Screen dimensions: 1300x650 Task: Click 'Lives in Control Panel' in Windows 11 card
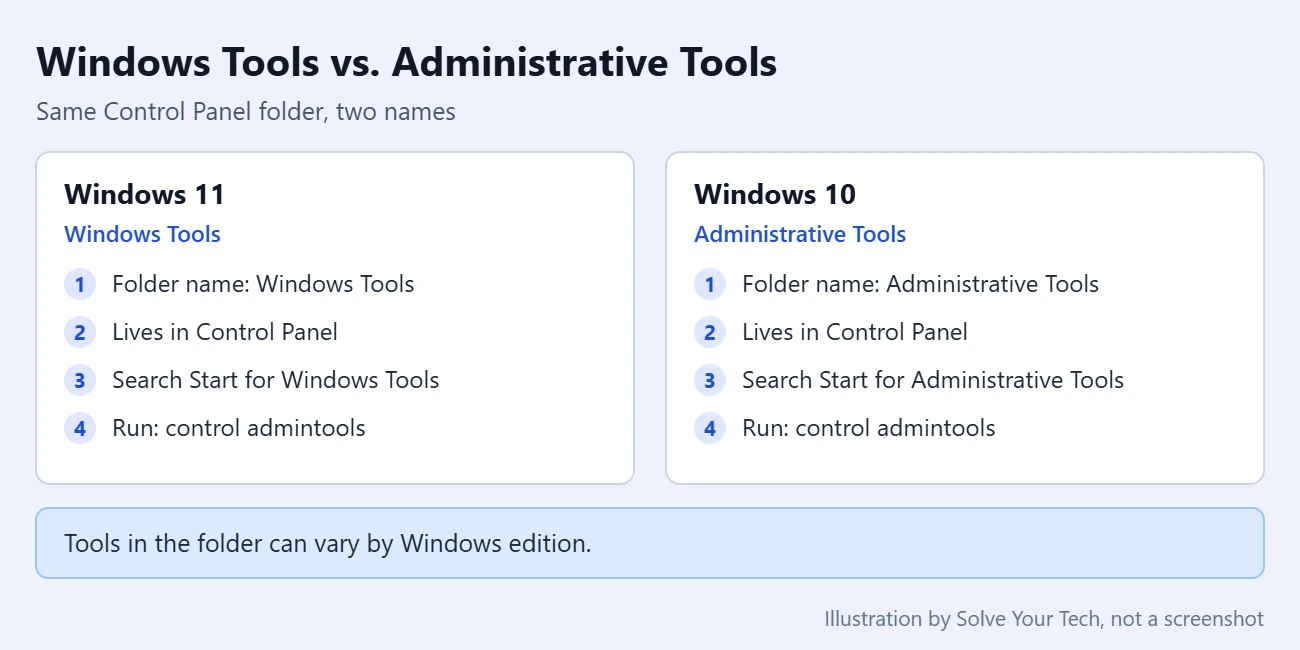[x=201, y=332]
